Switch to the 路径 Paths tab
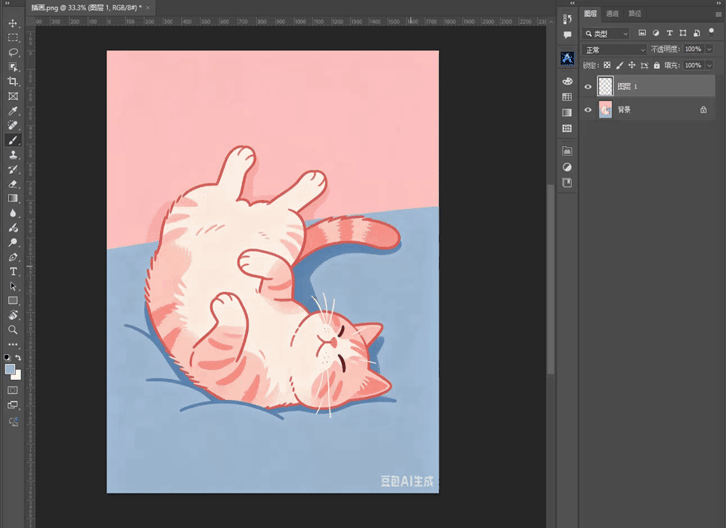Screen dimensions: 726x528 [635, 14]
